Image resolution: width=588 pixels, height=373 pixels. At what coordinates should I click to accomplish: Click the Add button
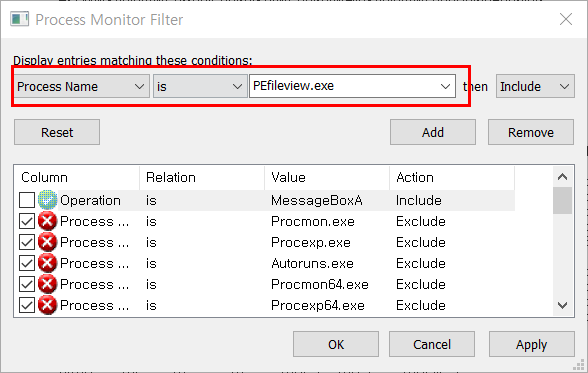point(433,132)
